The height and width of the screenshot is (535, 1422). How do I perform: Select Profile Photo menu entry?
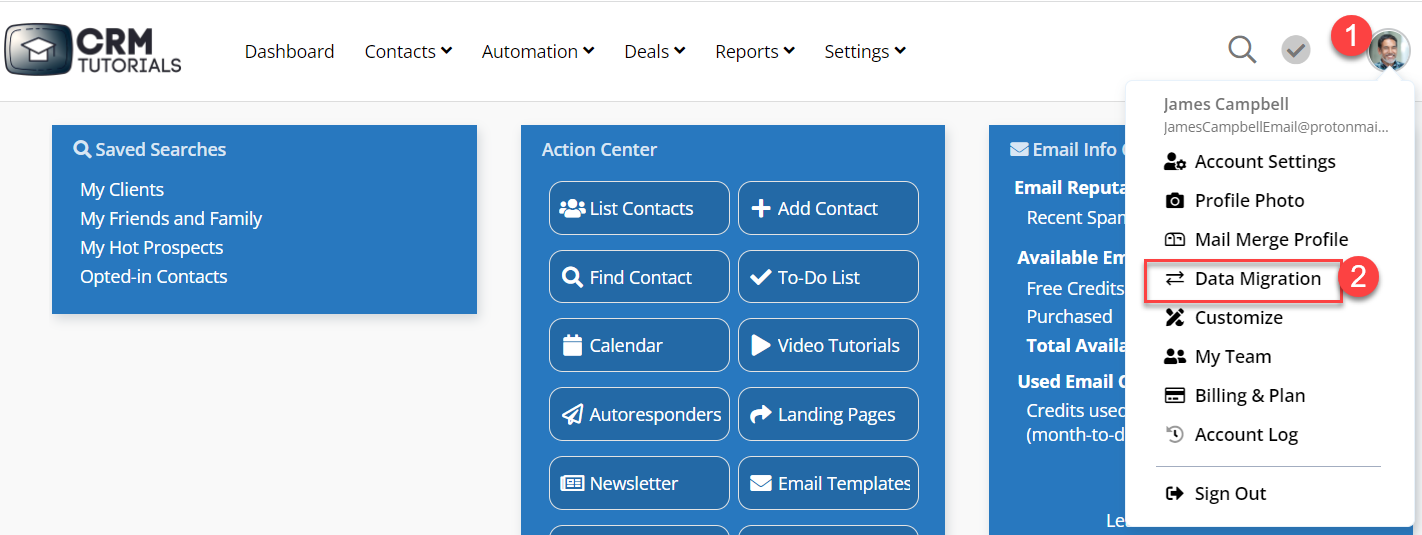tap(1249, 201)
